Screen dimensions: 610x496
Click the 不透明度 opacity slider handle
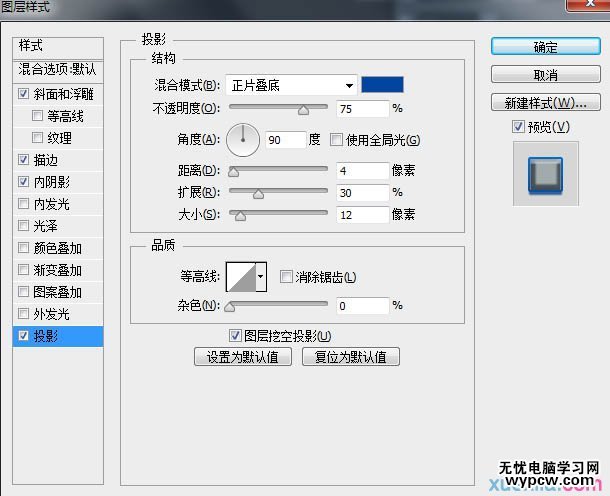click(x=303, y=110)
